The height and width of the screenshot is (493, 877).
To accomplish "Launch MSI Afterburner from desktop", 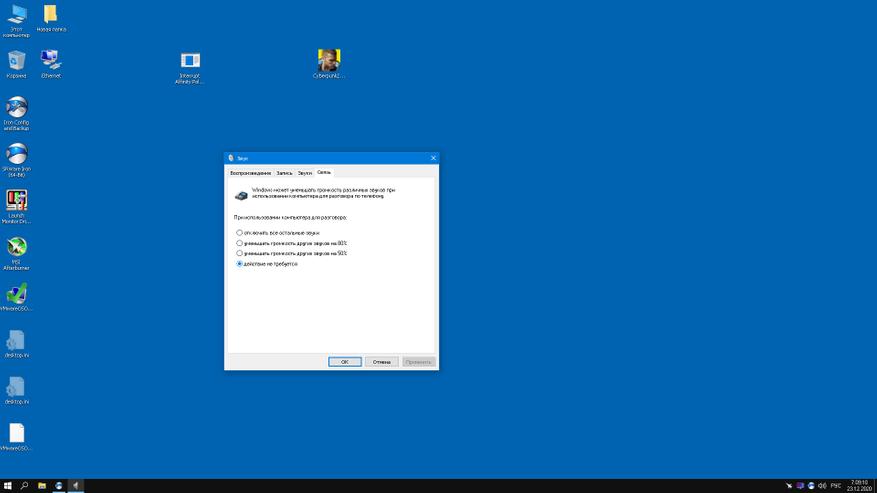I will coord(16,247).
